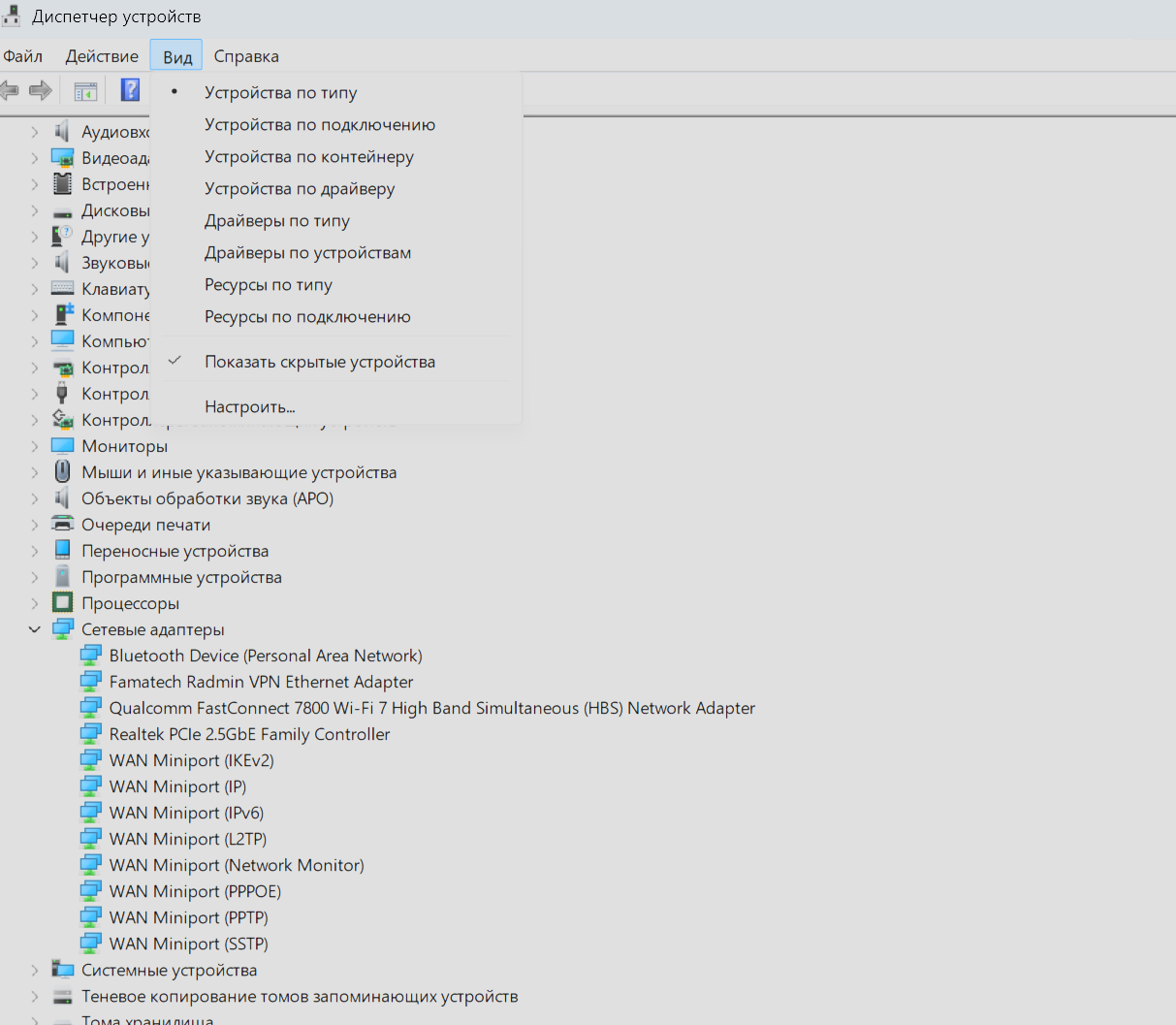The width and height of the screenshot is (1176, 1025).
Task: Click the printer icon beside Очереди печати
Action: pyautogui.click(x=62, y=525)
